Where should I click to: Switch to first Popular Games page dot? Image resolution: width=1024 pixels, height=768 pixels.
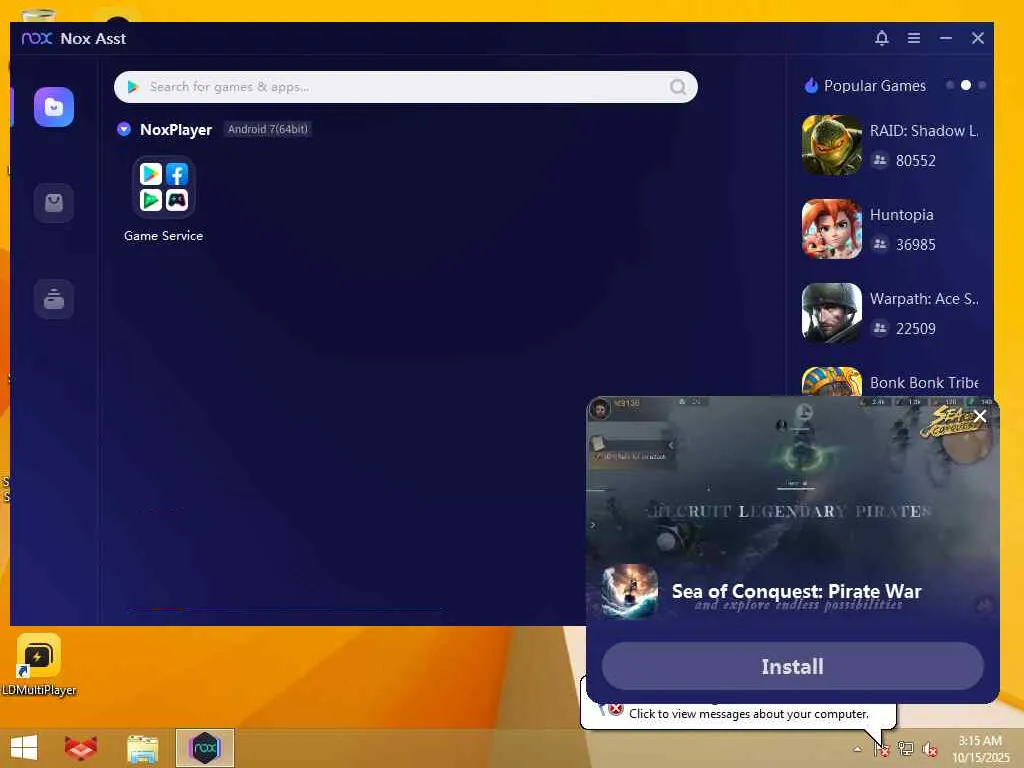click(x=950, y=85)
